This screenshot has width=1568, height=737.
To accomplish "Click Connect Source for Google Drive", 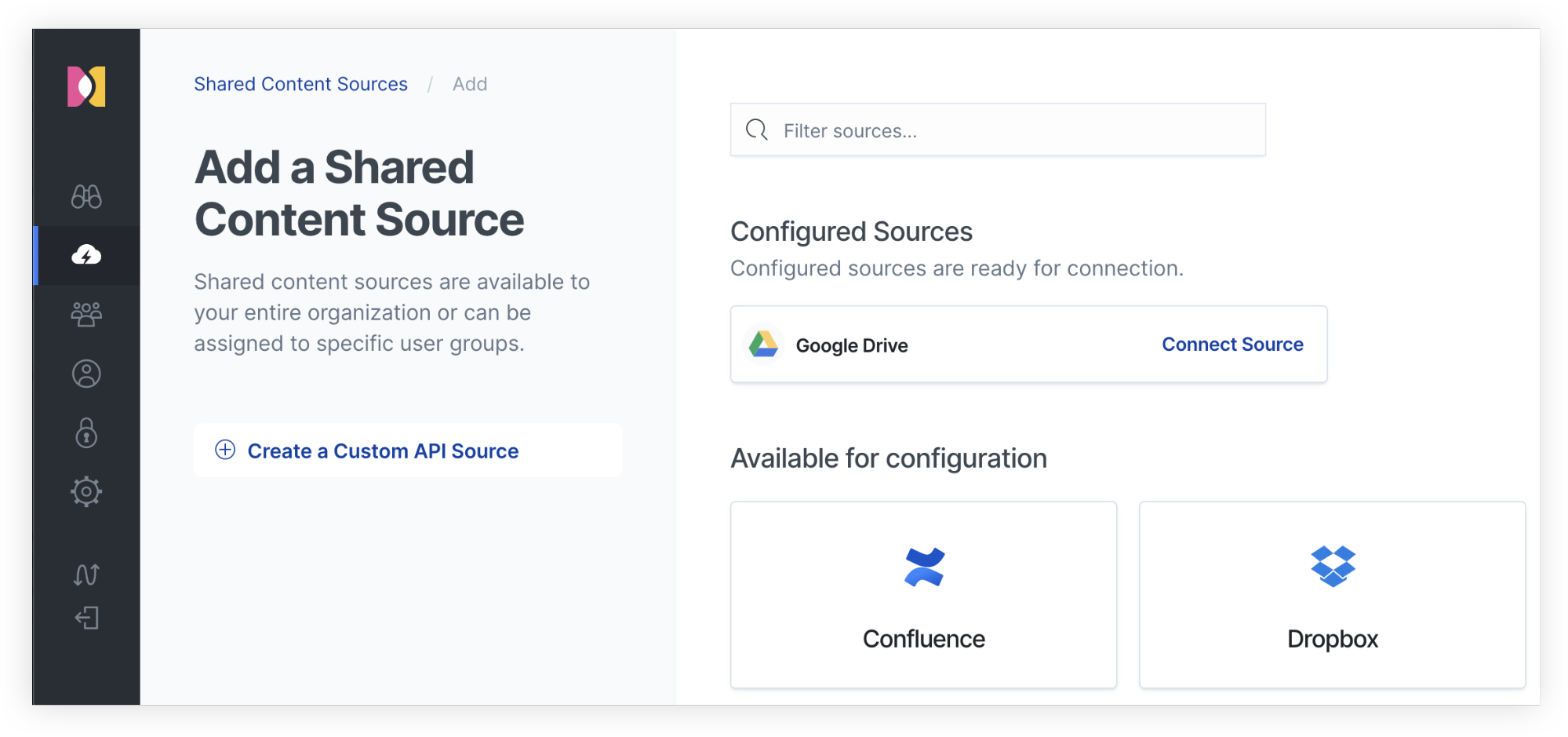I will pos(1232,345).
